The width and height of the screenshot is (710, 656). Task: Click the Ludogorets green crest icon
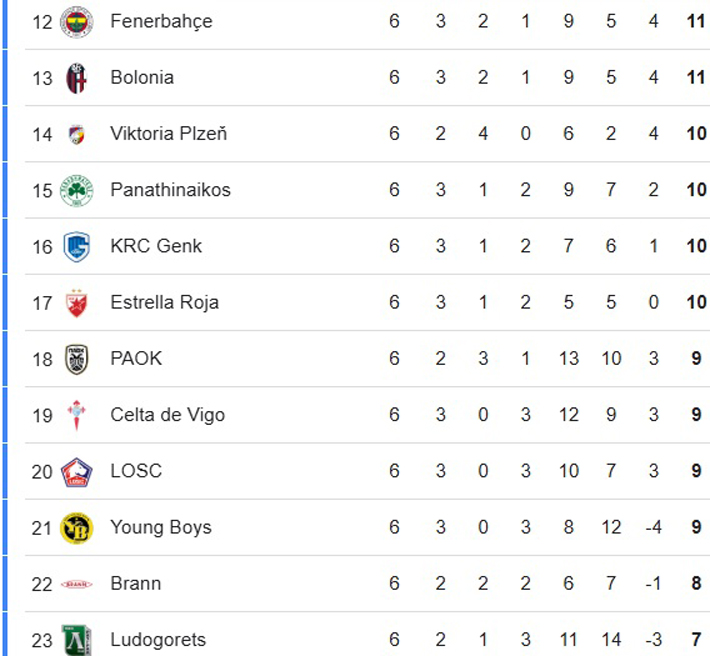tap(76, 639)
